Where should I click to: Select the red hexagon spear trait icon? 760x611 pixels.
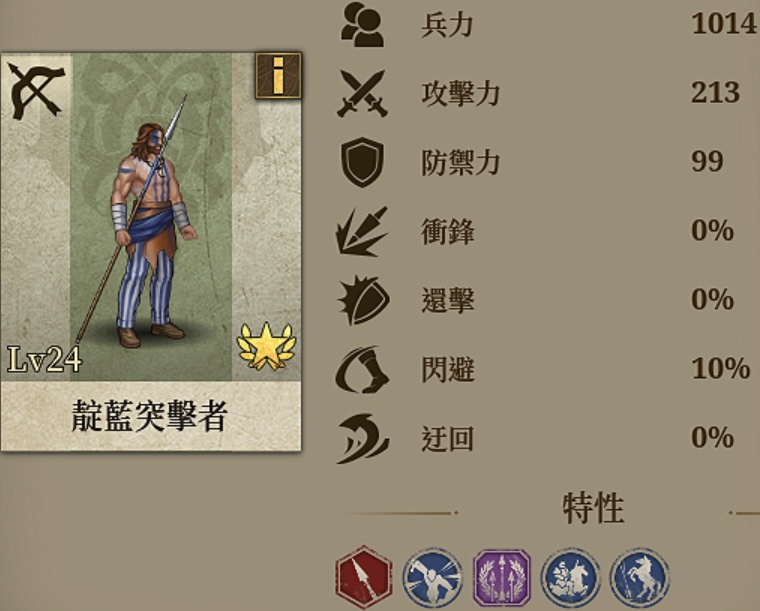coord(364,577)
